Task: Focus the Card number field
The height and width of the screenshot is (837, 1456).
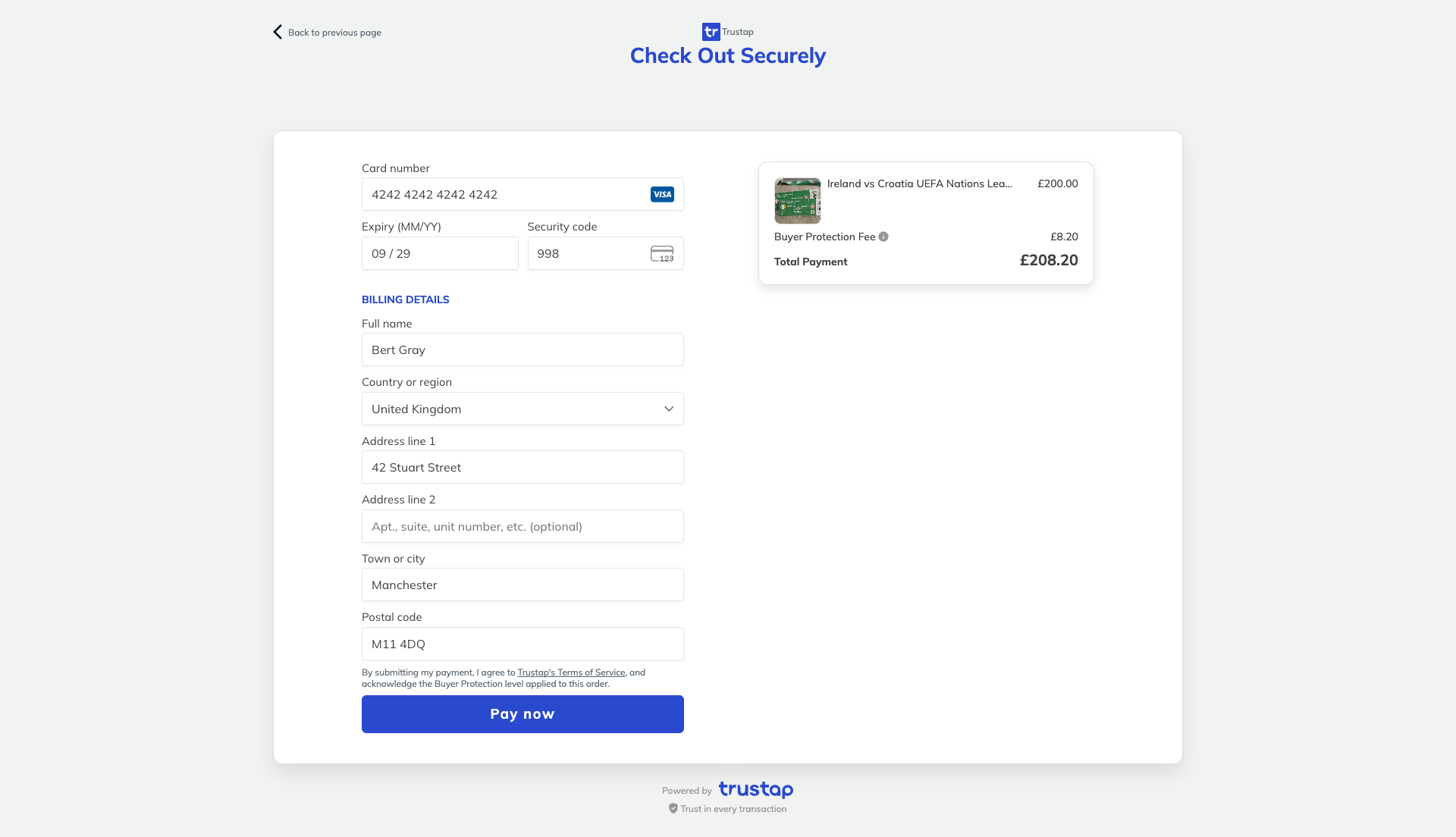Action: (500, 195)
